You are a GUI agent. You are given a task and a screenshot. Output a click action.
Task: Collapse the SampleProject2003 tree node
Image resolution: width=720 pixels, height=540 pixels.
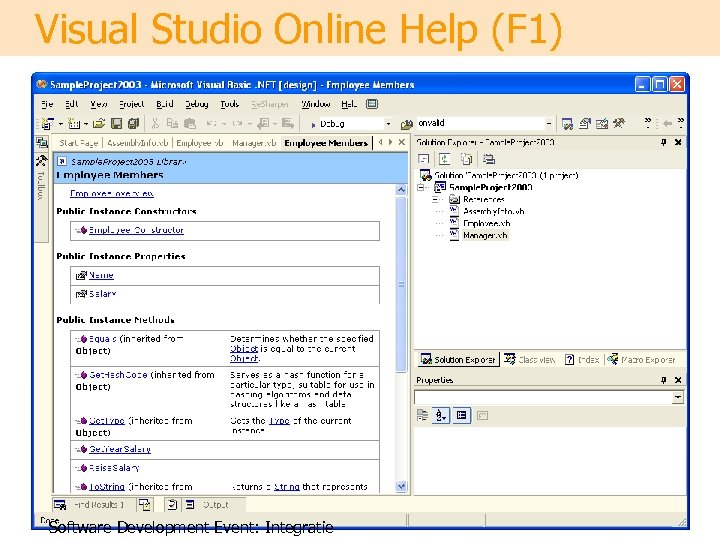click(421, 187)
